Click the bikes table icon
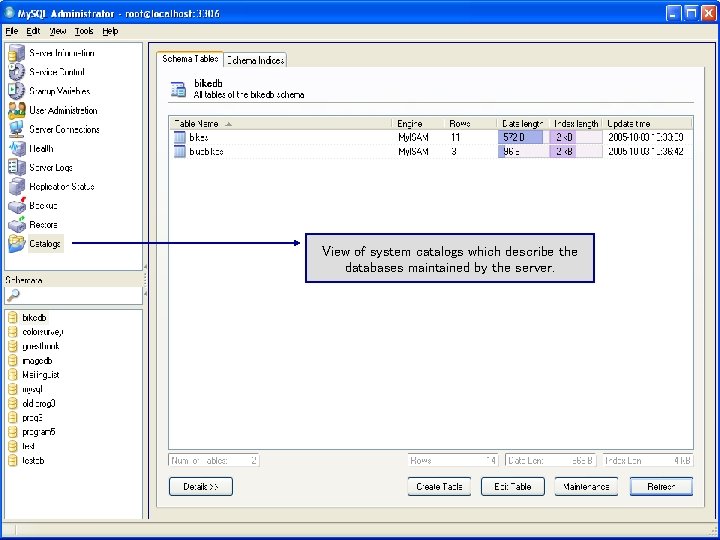The width and height of the screenshot is (720, 540). point(180,137)
